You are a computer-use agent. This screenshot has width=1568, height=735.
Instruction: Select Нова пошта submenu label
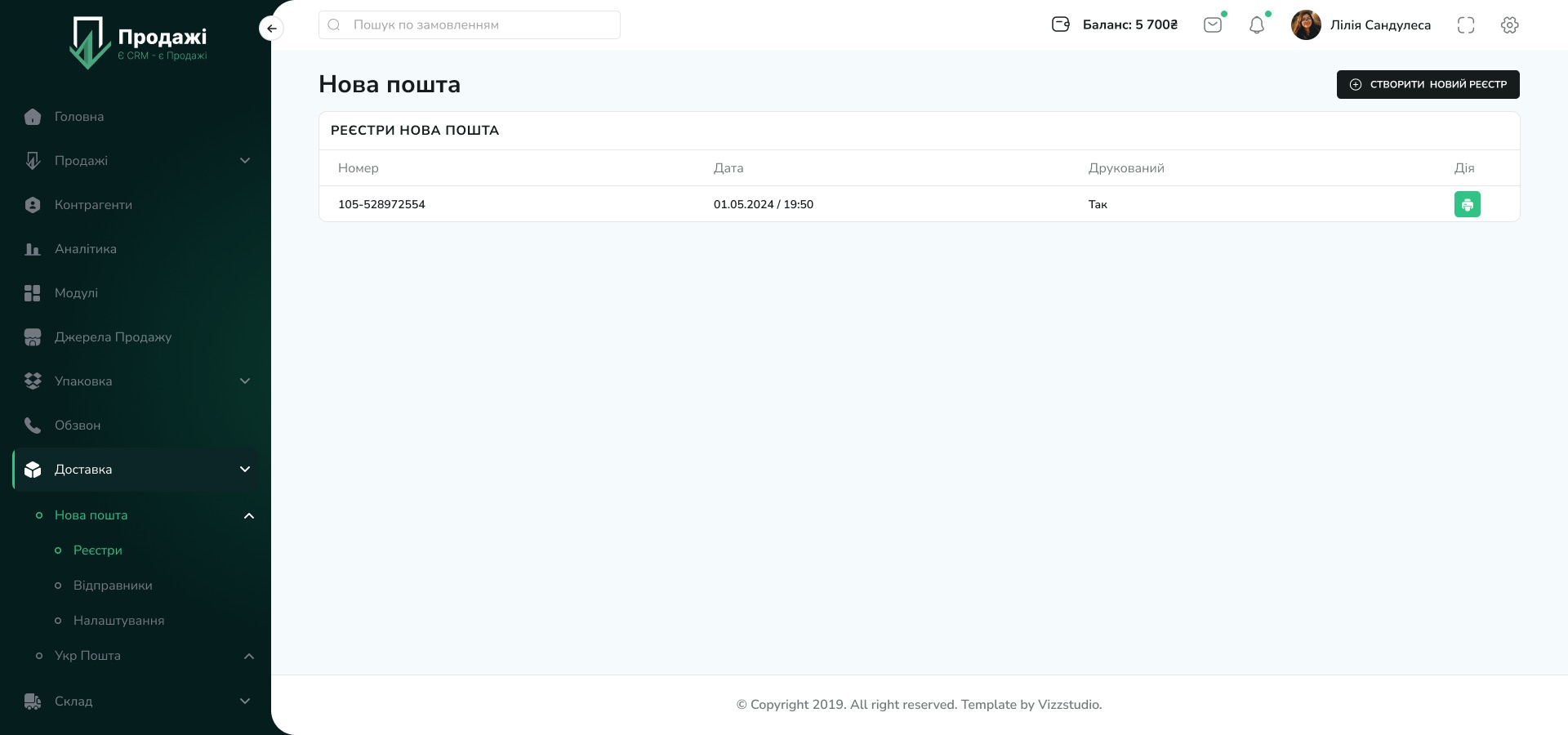click(x=91, y=515)
